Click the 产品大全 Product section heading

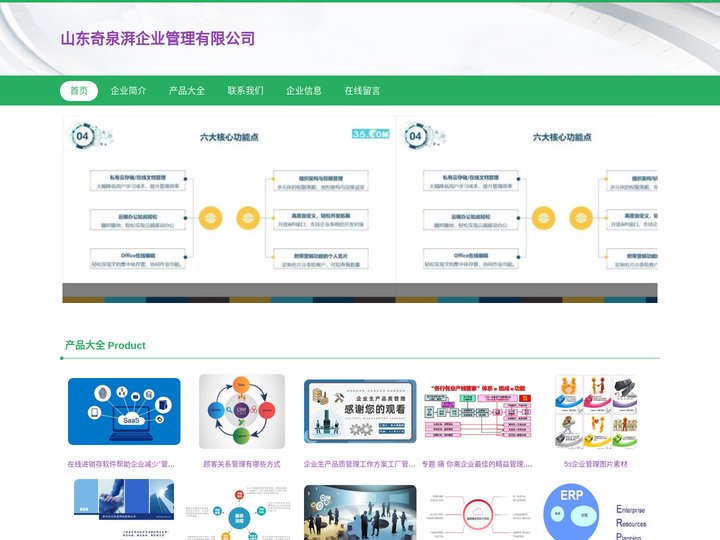click(x=105, y=345)
